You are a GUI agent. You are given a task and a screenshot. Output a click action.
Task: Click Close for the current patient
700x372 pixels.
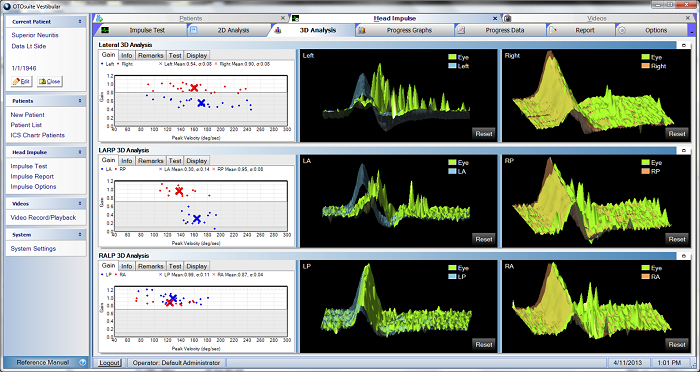coord(49,82)
